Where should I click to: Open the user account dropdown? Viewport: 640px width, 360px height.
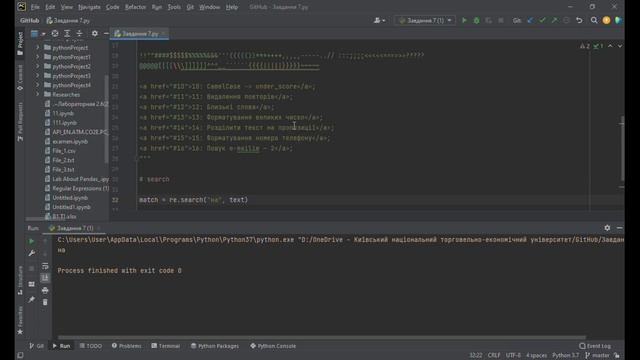click(x=379, y=20)
